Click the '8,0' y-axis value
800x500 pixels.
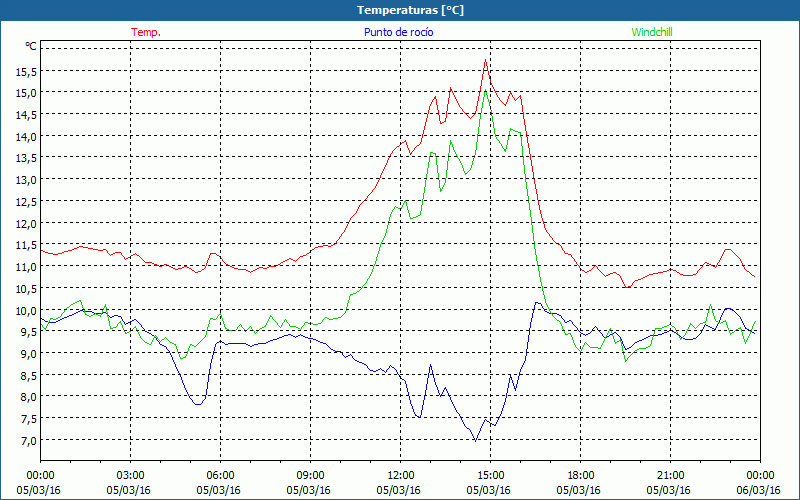click(29, 397)
